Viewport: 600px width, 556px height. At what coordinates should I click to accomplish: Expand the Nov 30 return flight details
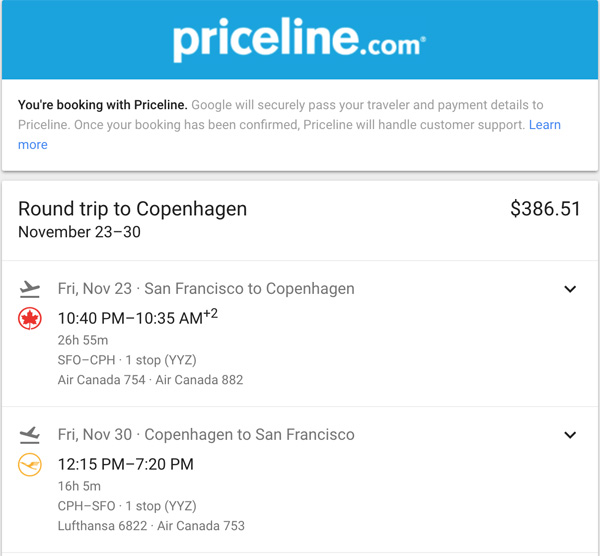pyautogui.click(x=570, y=435)
